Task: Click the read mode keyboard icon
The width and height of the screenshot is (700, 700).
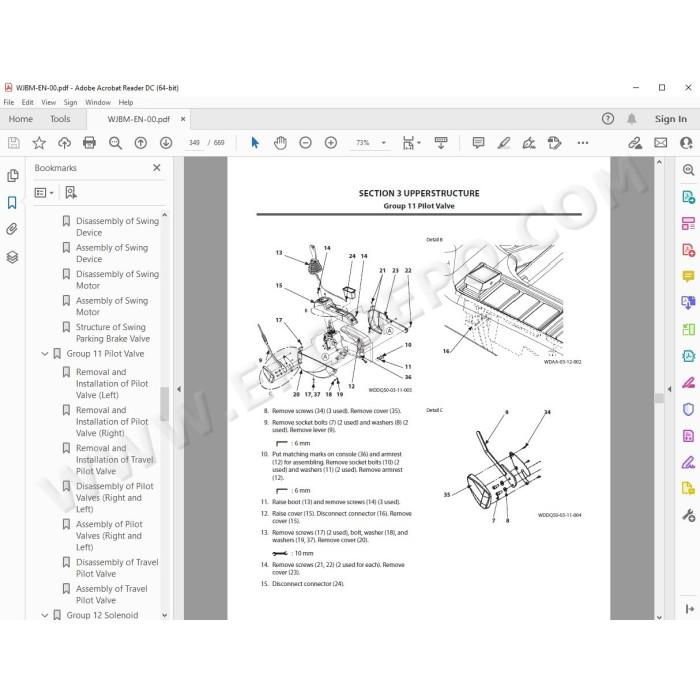Action: point(441,143)
